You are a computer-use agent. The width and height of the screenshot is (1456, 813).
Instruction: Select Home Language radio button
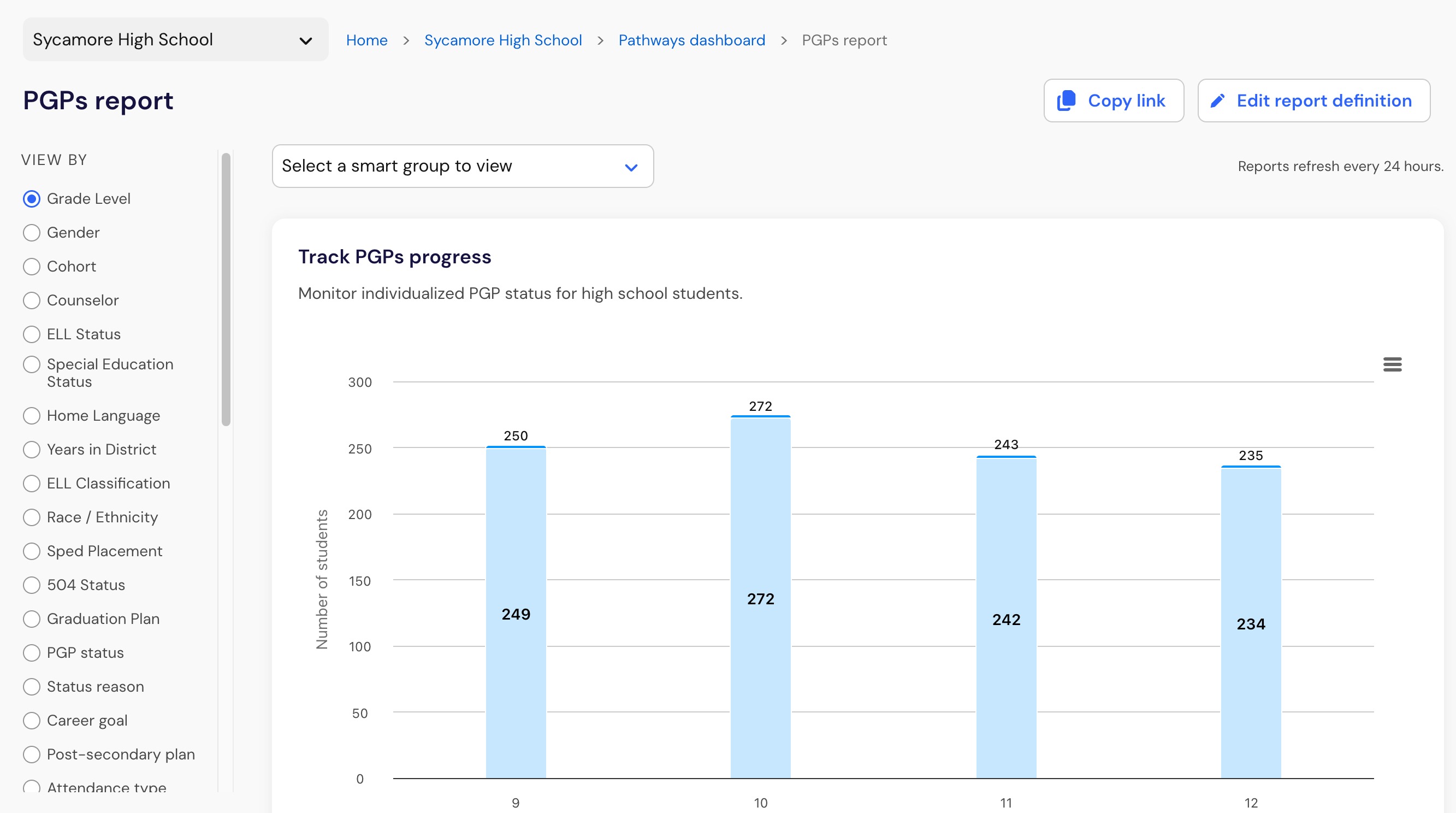click(32, 416)
